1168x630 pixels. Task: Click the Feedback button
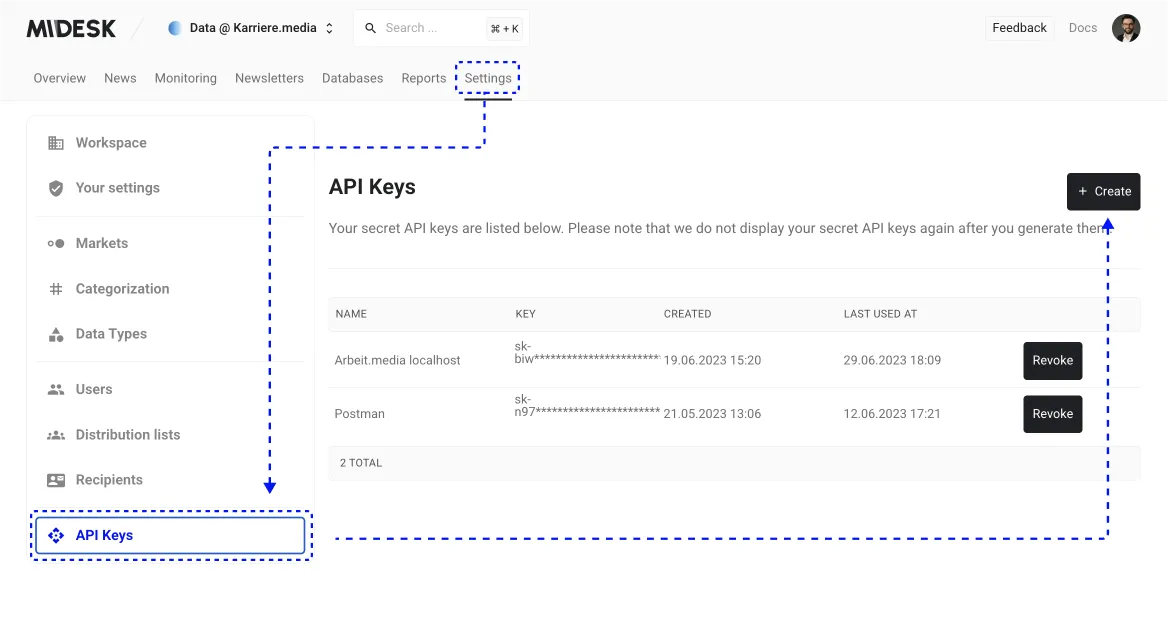point(1019,28)
